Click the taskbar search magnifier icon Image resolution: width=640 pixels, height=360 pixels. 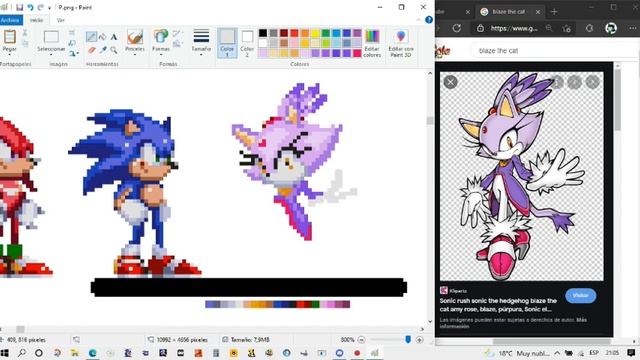click(22, 353)
